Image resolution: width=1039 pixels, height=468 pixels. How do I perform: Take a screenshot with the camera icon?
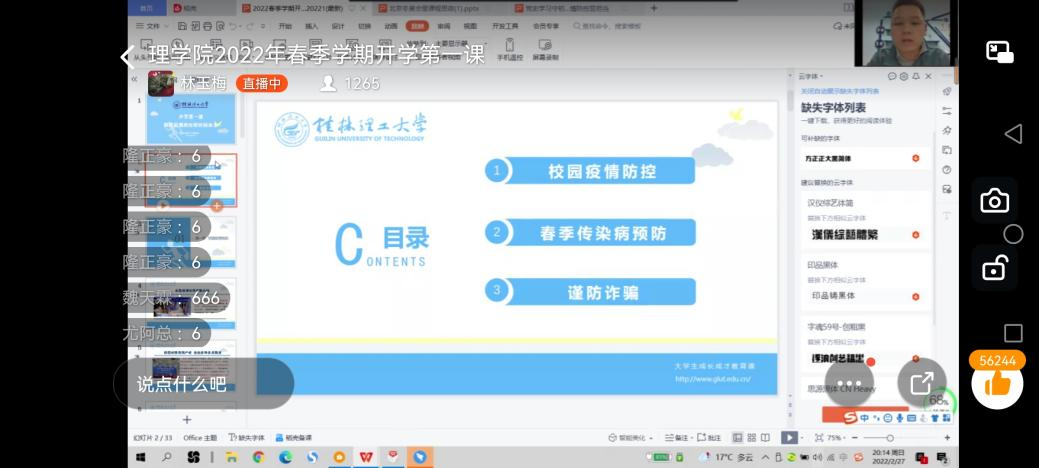tap(994, 201)
